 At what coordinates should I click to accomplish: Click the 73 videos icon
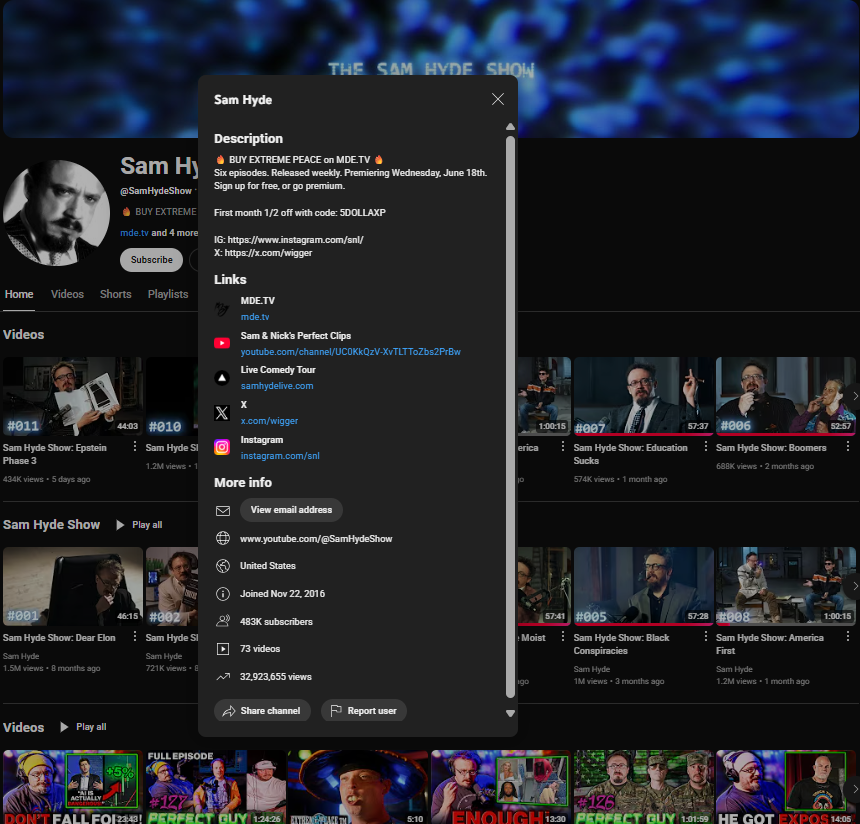coord(221,648)
